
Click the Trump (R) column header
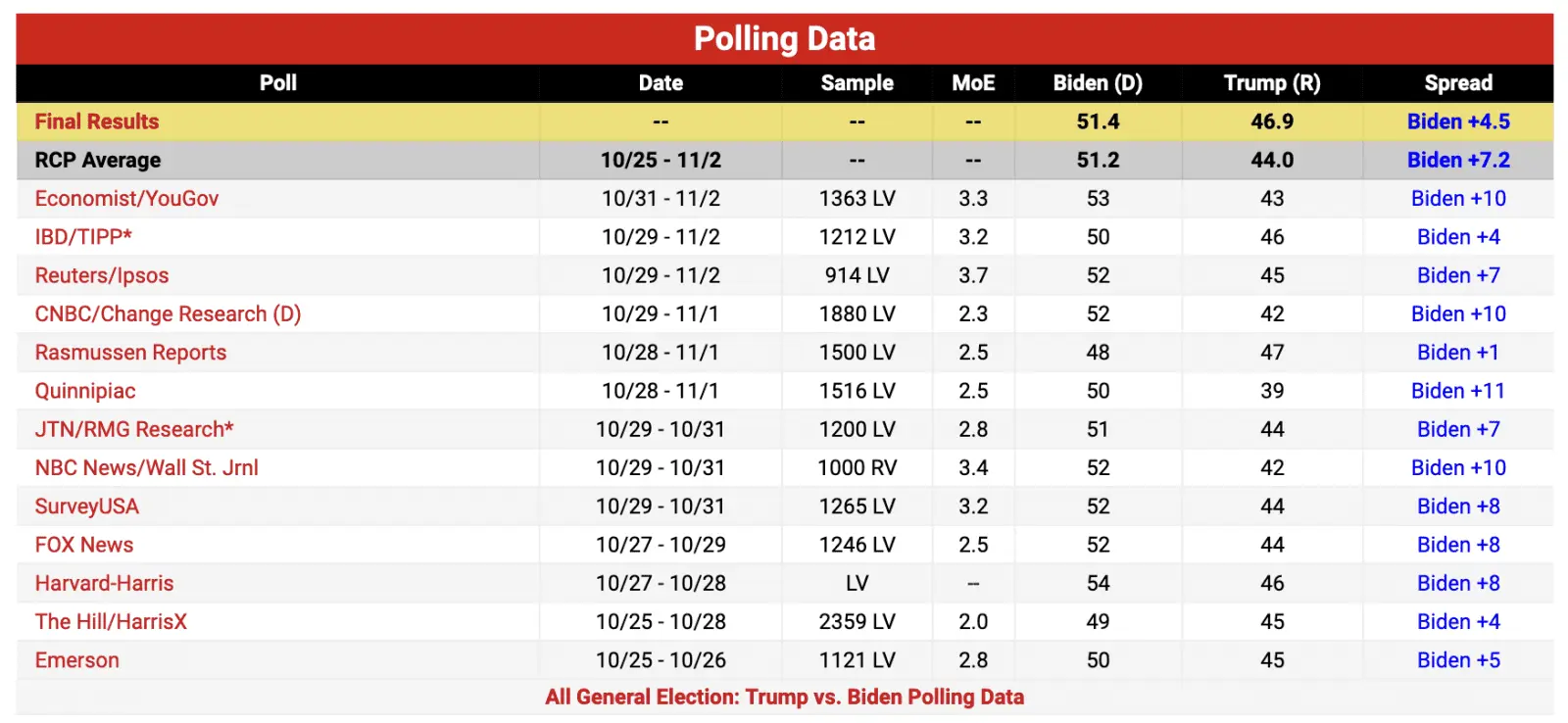coord(1272,83)
